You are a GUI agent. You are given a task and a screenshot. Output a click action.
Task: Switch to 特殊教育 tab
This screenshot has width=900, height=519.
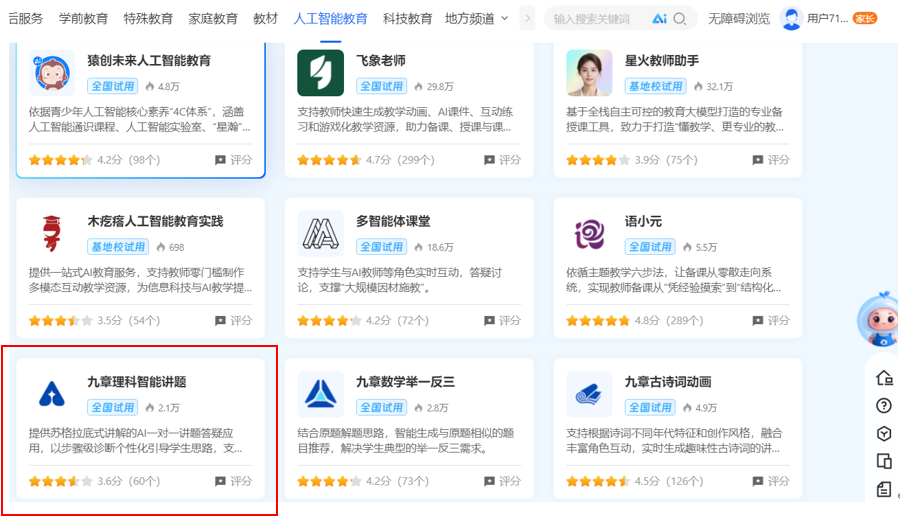click(x=148, y=19)
